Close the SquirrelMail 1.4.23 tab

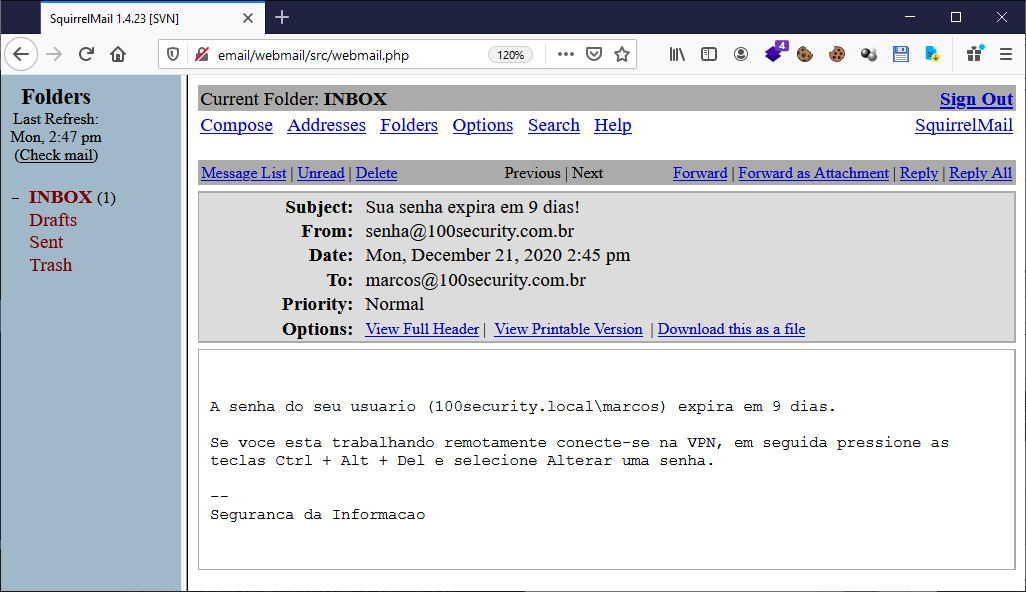click(x=248, y=18)
